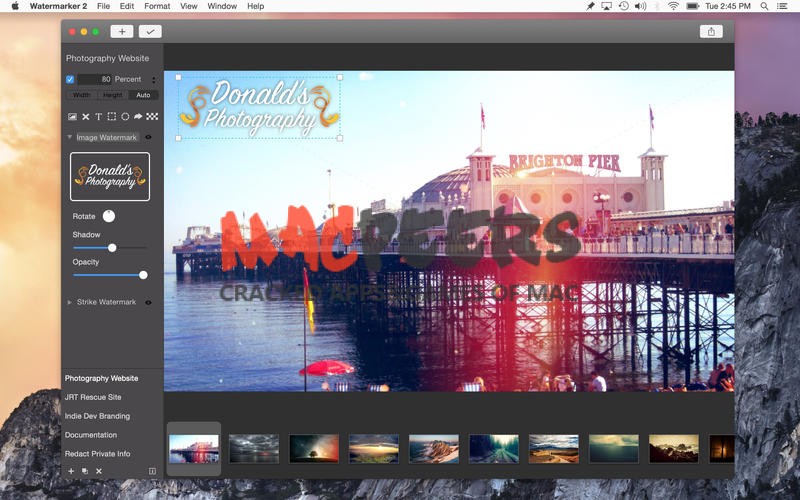Click the Donald's Photography watermark on canvas

[x=259, y=108]
